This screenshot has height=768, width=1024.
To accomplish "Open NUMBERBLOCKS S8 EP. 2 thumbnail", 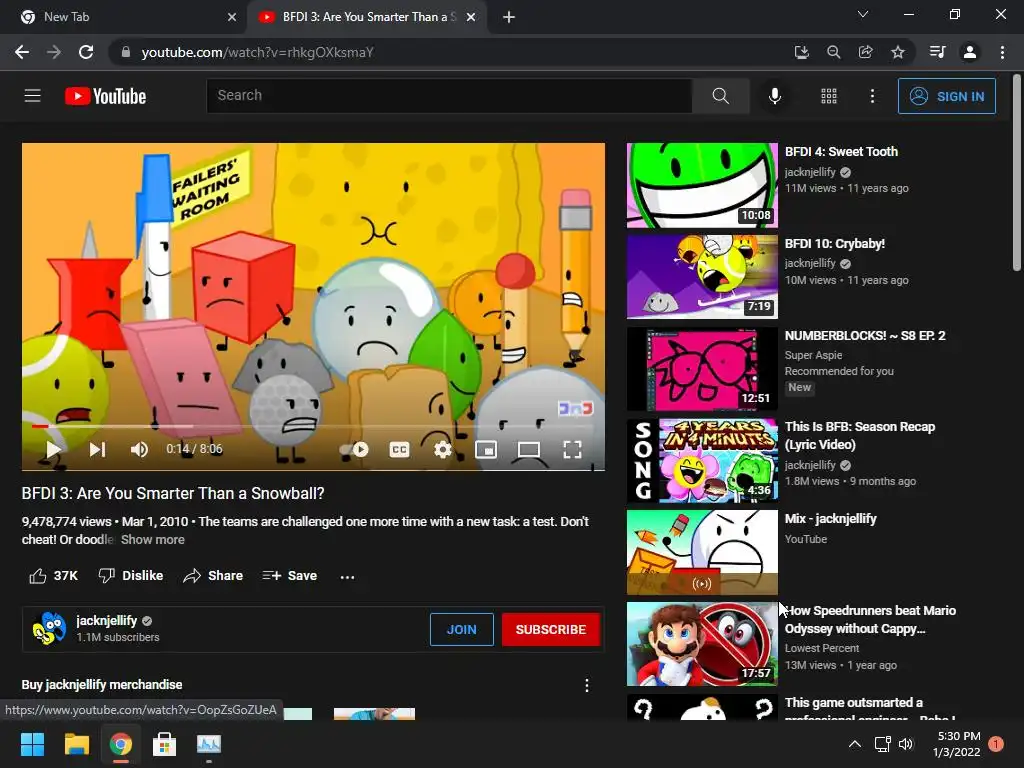I will 702,369.
